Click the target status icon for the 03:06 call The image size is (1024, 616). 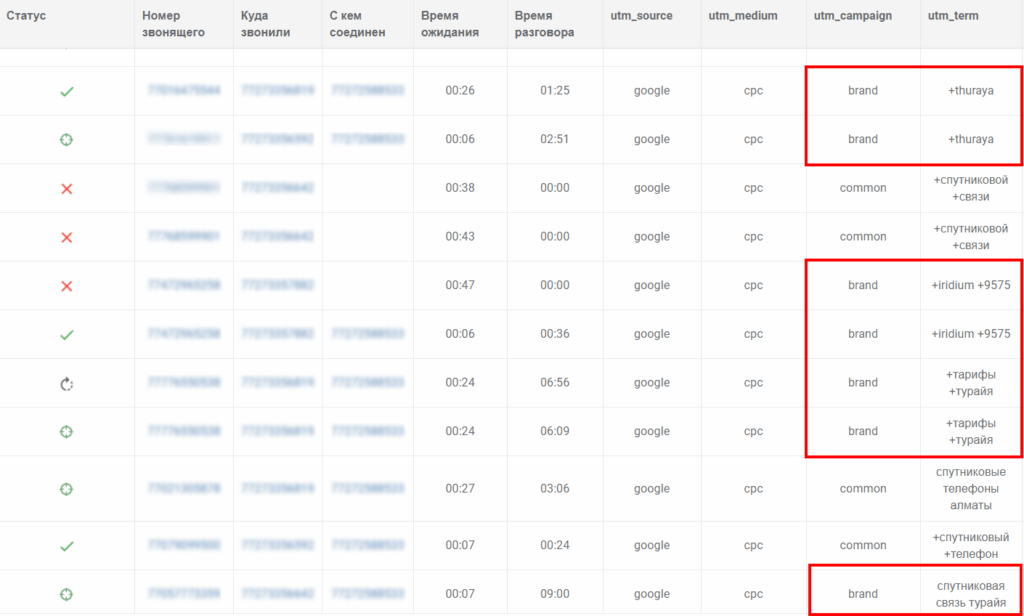[67, 489]
